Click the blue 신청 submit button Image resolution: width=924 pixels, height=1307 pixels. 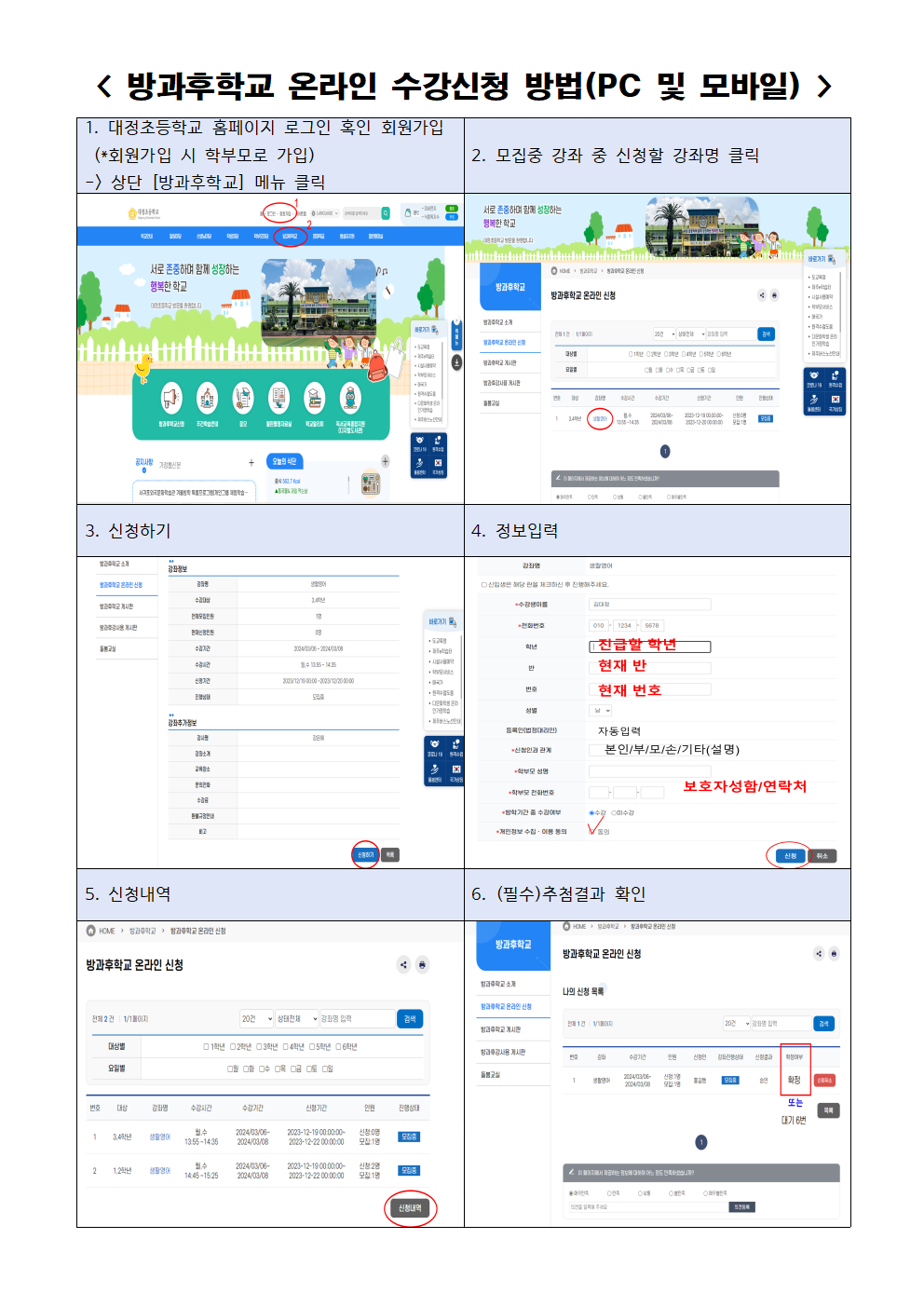click(790, 855)
